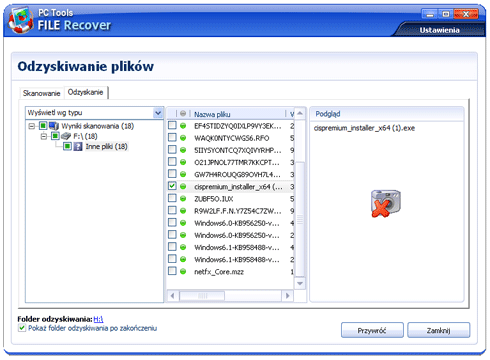The height and width of the screenshot is (360, 490).
Task: Click the question-mark icon beside Inne pliki
Action: coord(78,146)
